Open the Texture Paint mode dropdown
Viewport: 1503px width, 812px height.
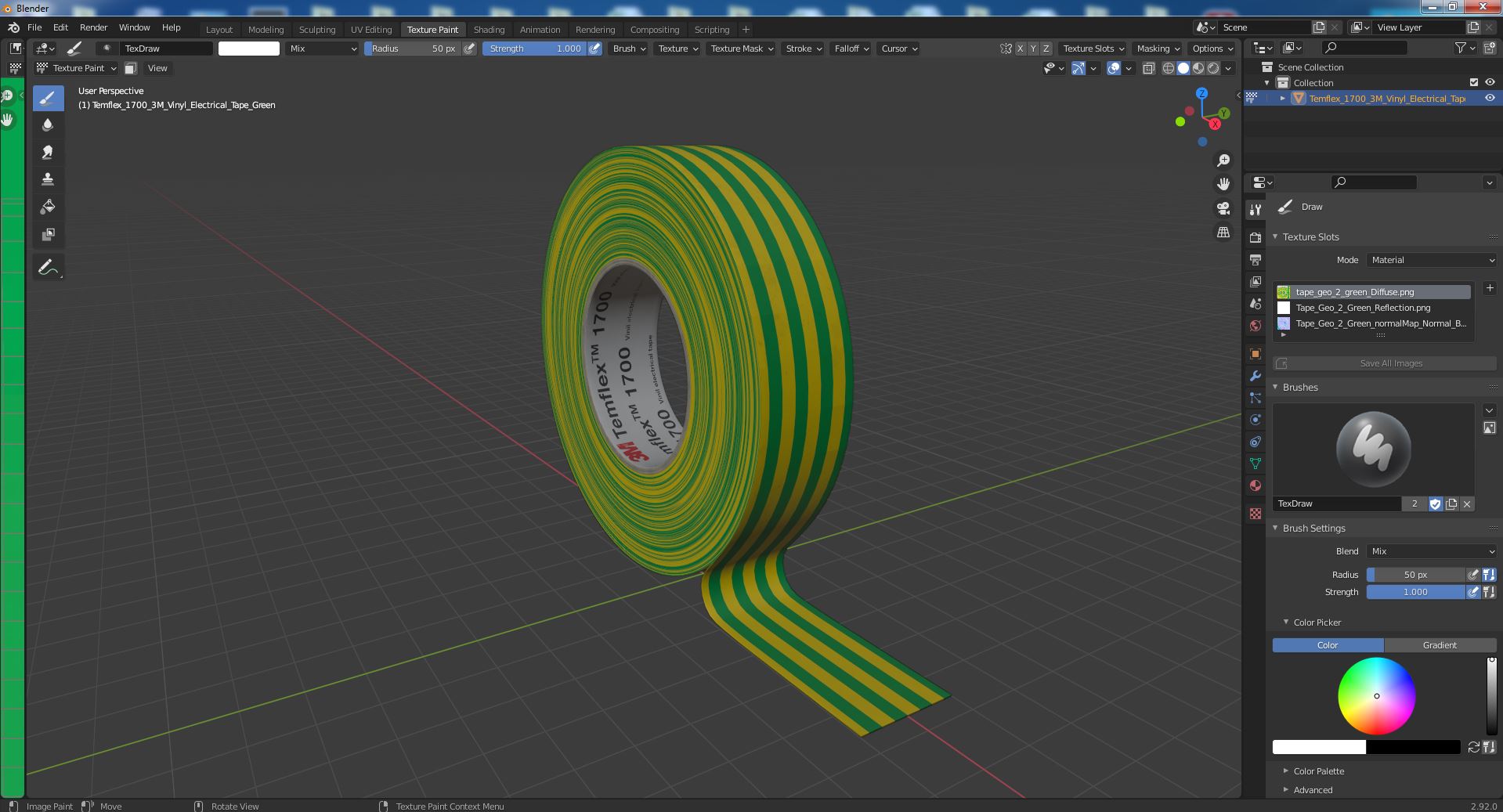click(77, 68)
